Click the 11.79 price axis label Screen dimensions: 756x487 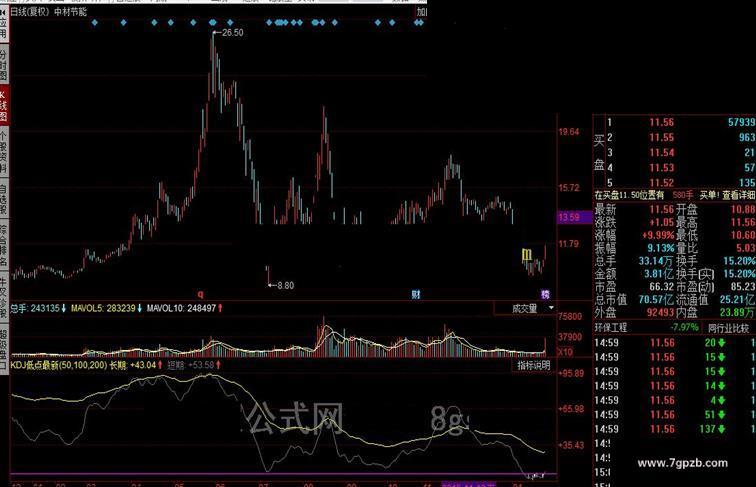pyautogui.click(x=569, y=244)
